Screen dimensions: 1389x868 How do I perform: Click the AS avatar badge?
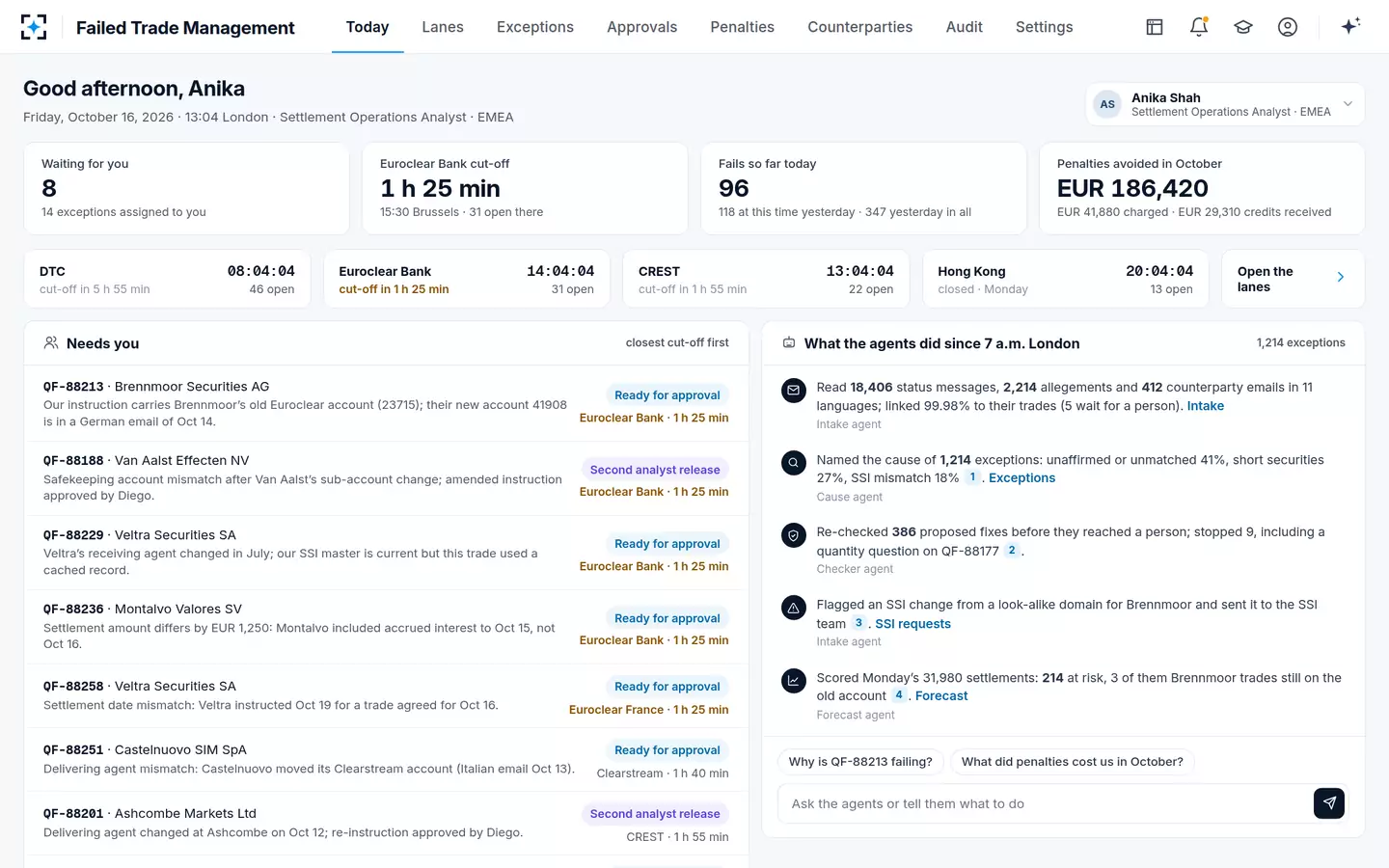click(x=1107, y=104)
